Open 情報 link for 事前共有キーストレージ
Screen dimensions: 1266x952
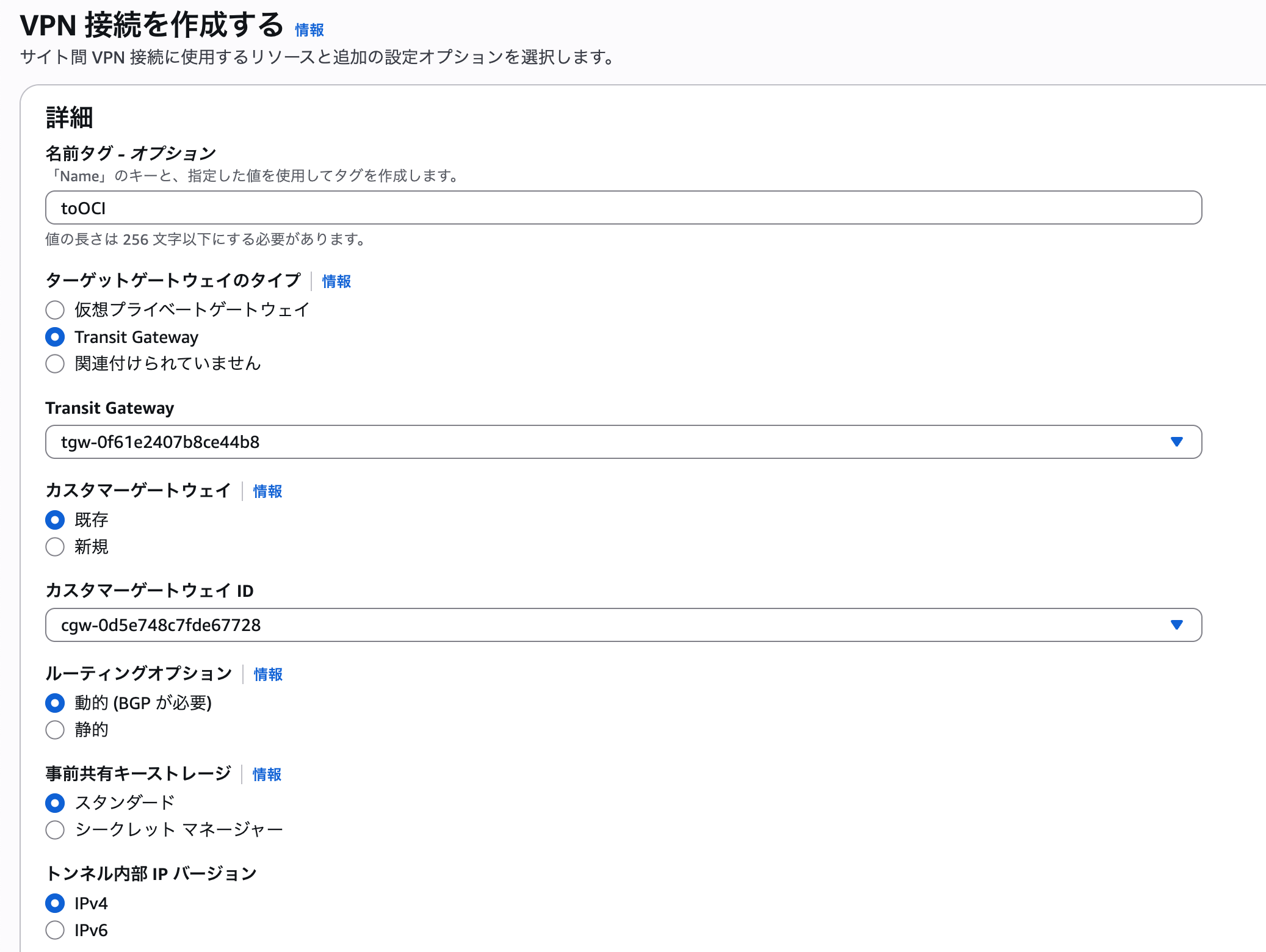[x=267, y=774]
